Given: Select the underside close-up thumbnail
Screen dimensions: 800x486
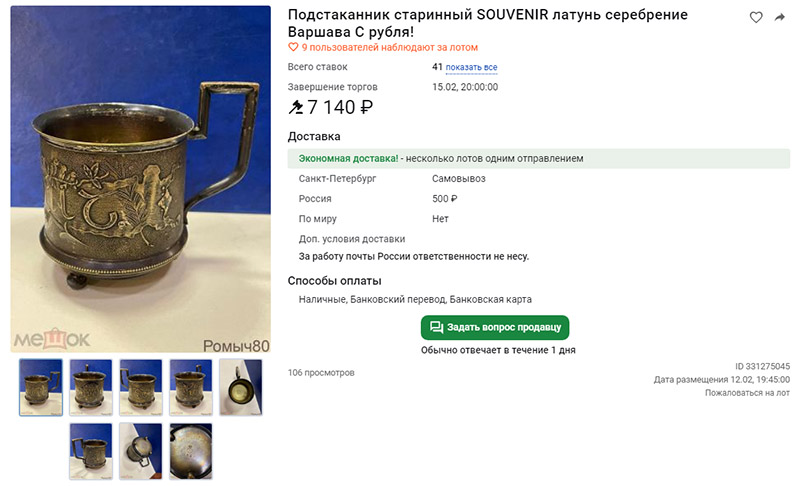Looking at the screenshot, I should pos(191,451).
